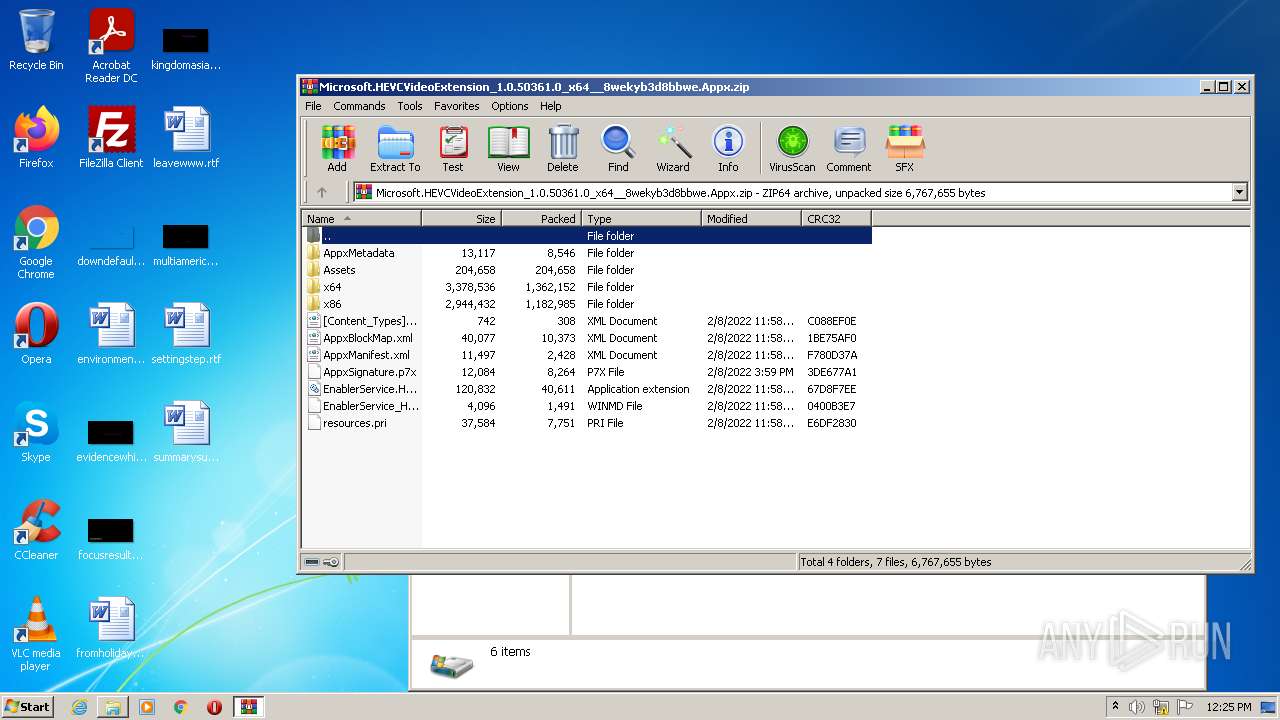Screen dimensions: 1280x720
Task: Sort by the Packed column header
Action: 541,218
